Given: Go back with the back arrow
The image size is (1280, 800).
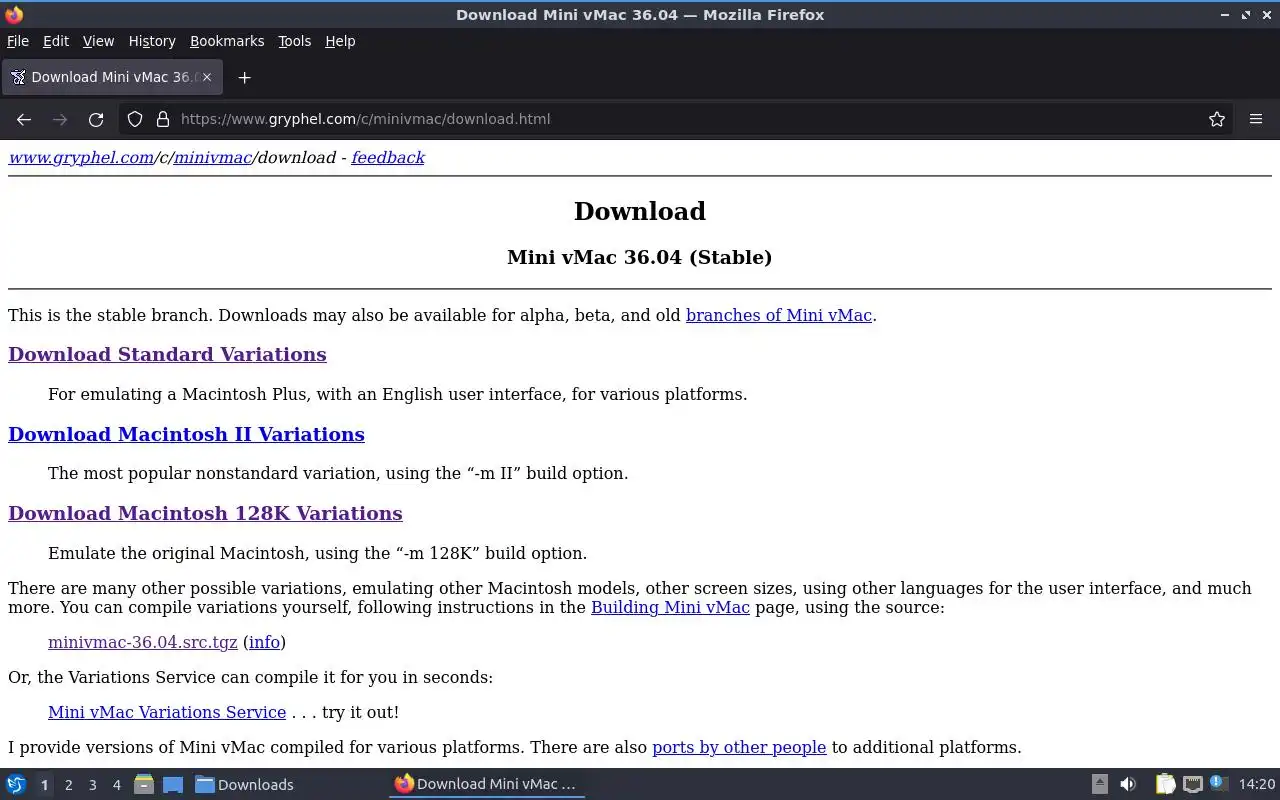Looking at the screenshot, I should 24,119.
